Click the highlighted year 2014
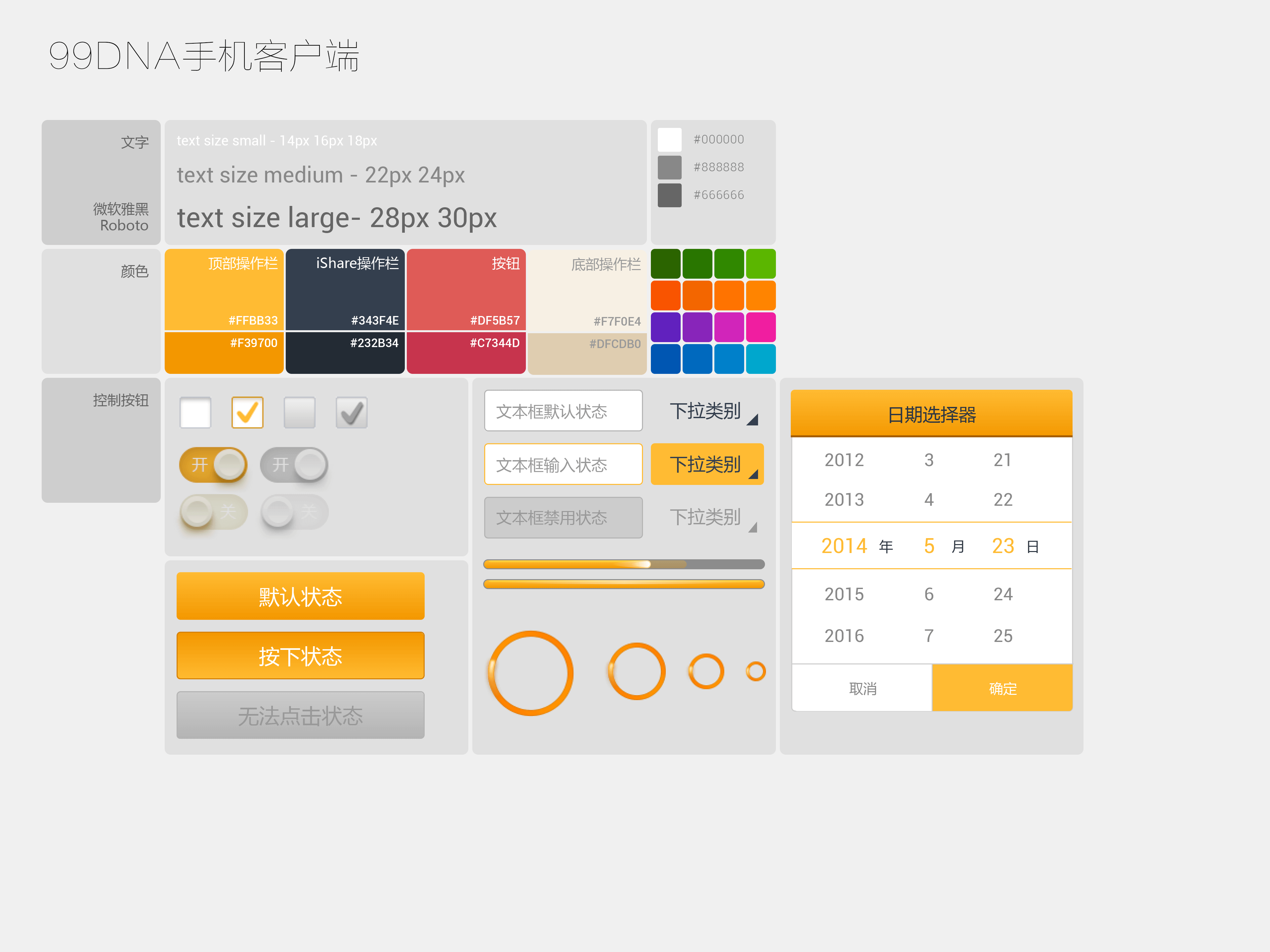The height and width of the screenshot is (952, 1270). click(844, 546)
